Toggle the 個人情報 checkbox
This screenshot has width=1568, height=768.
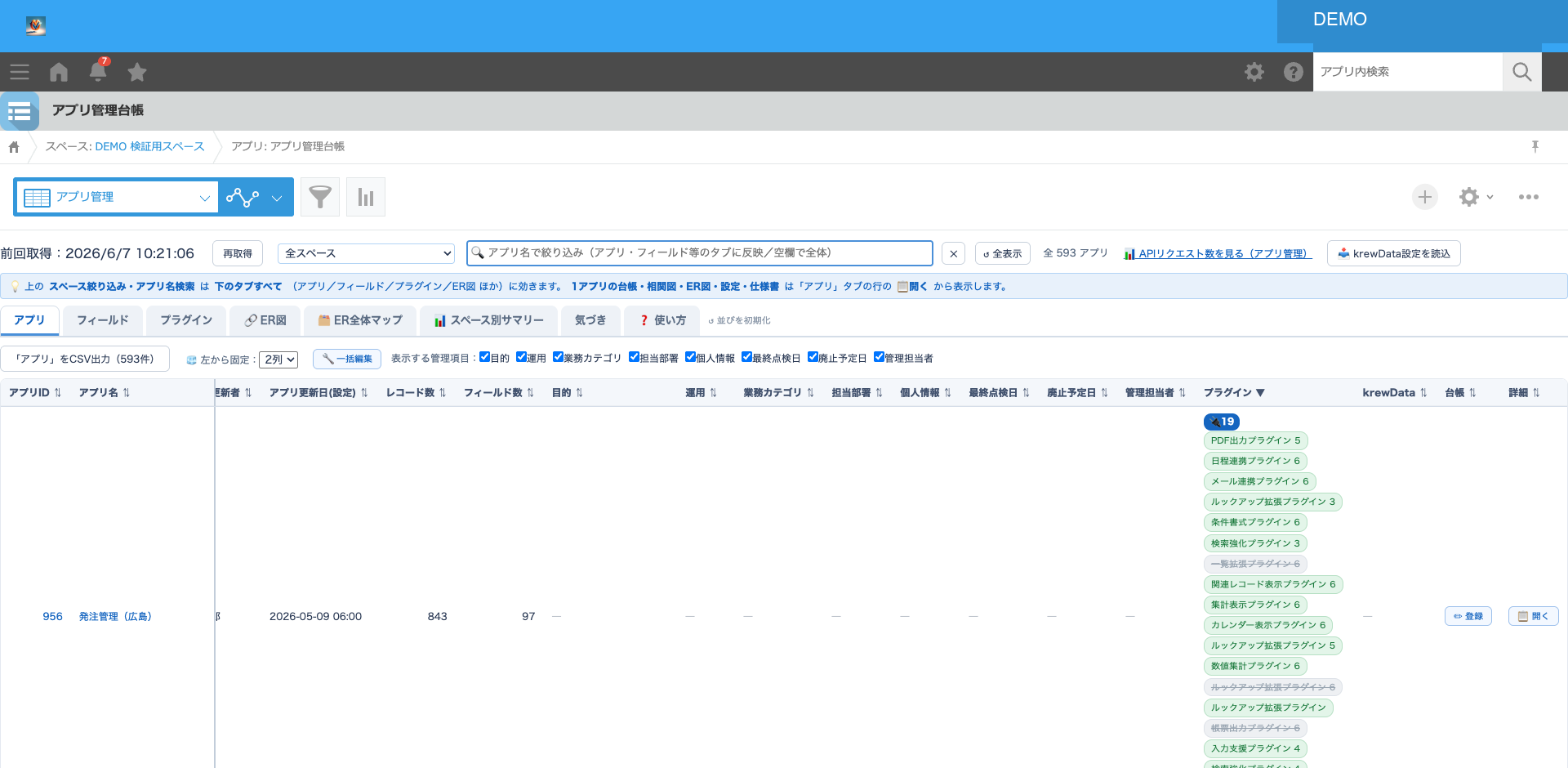point(690,357)
